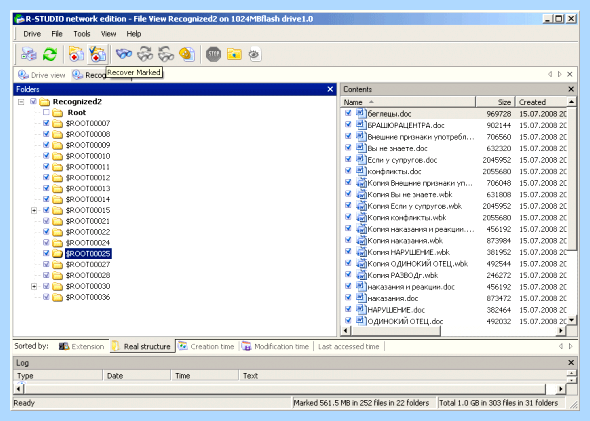The image size is (590, 421).
Task: Collapse the Recognized2 tree node
Action: coord(21,102)
